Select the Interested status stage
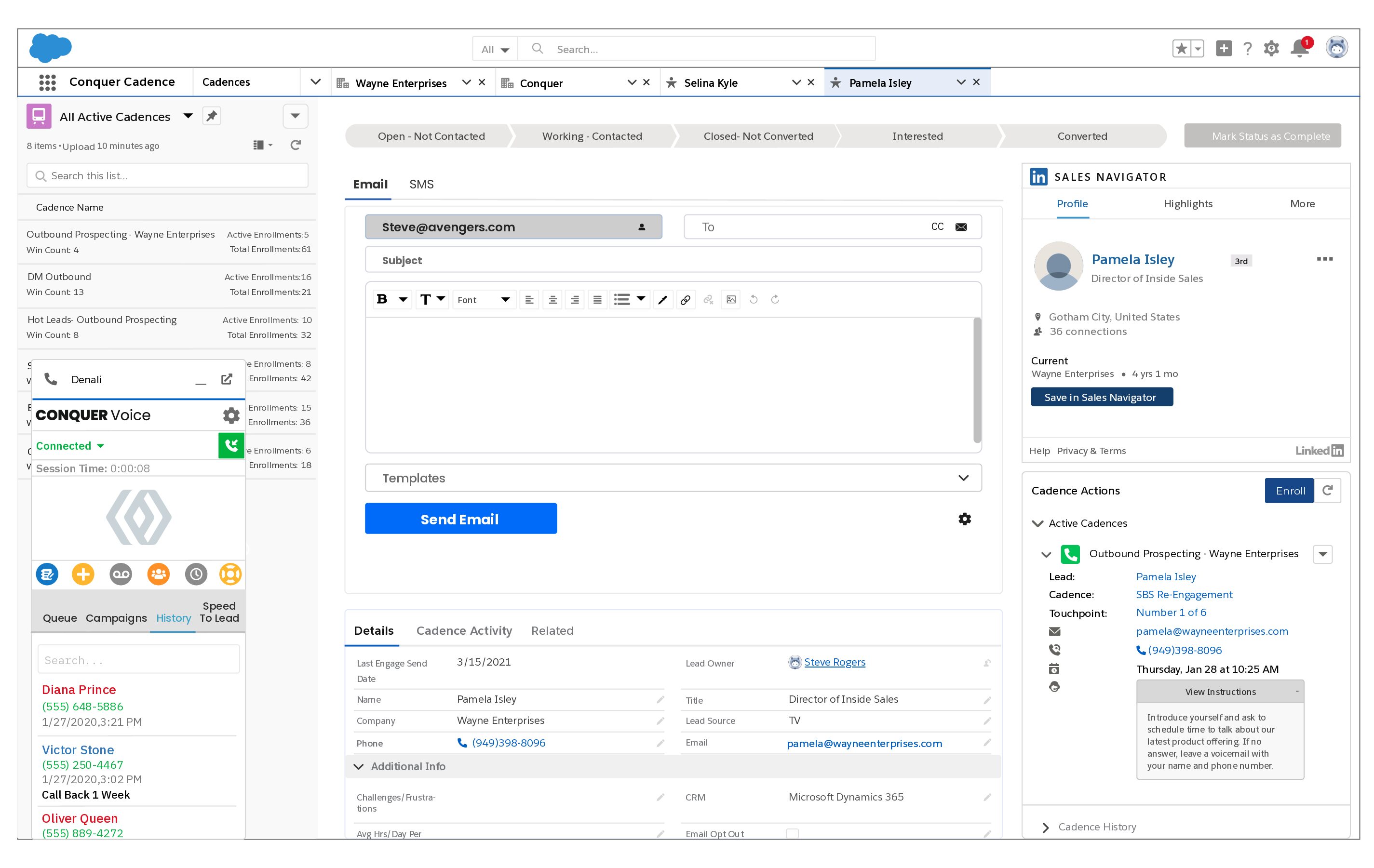1374x868 pixels. (917, 136)
